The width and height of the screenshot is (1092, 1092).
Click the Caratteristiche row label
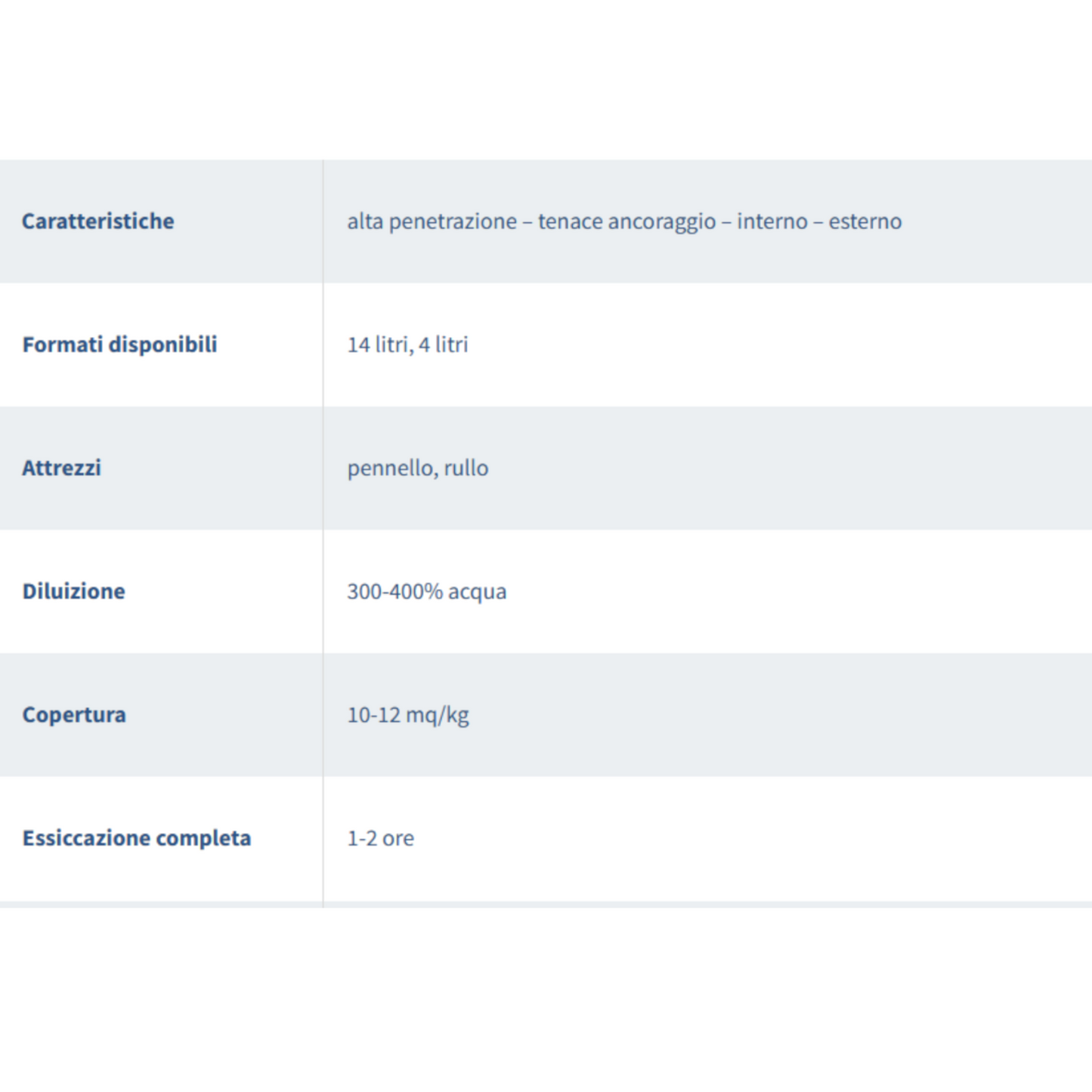pyautogui.click(x=97, y=221)
